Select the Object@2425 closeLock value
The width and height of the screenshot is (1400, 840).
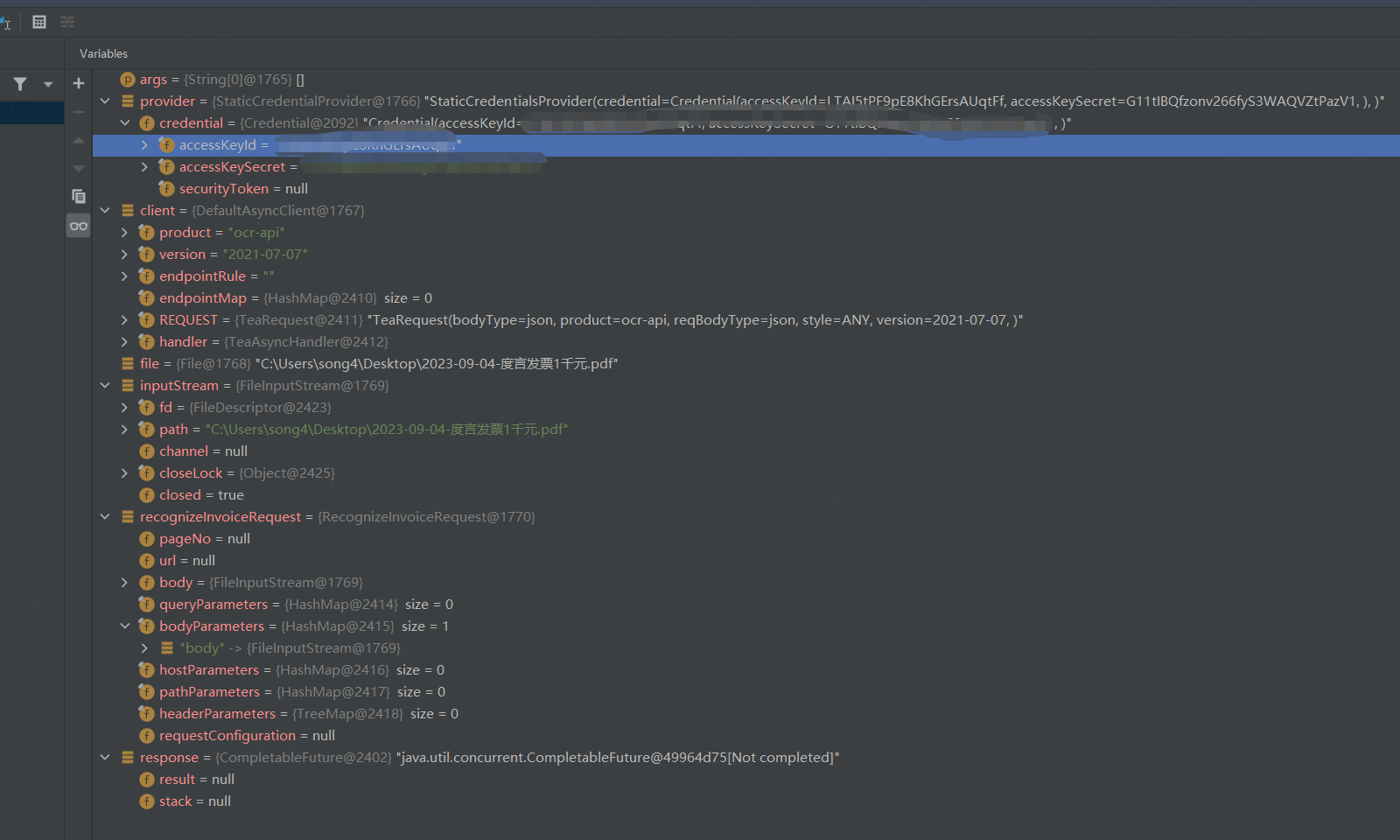[287, 473]
